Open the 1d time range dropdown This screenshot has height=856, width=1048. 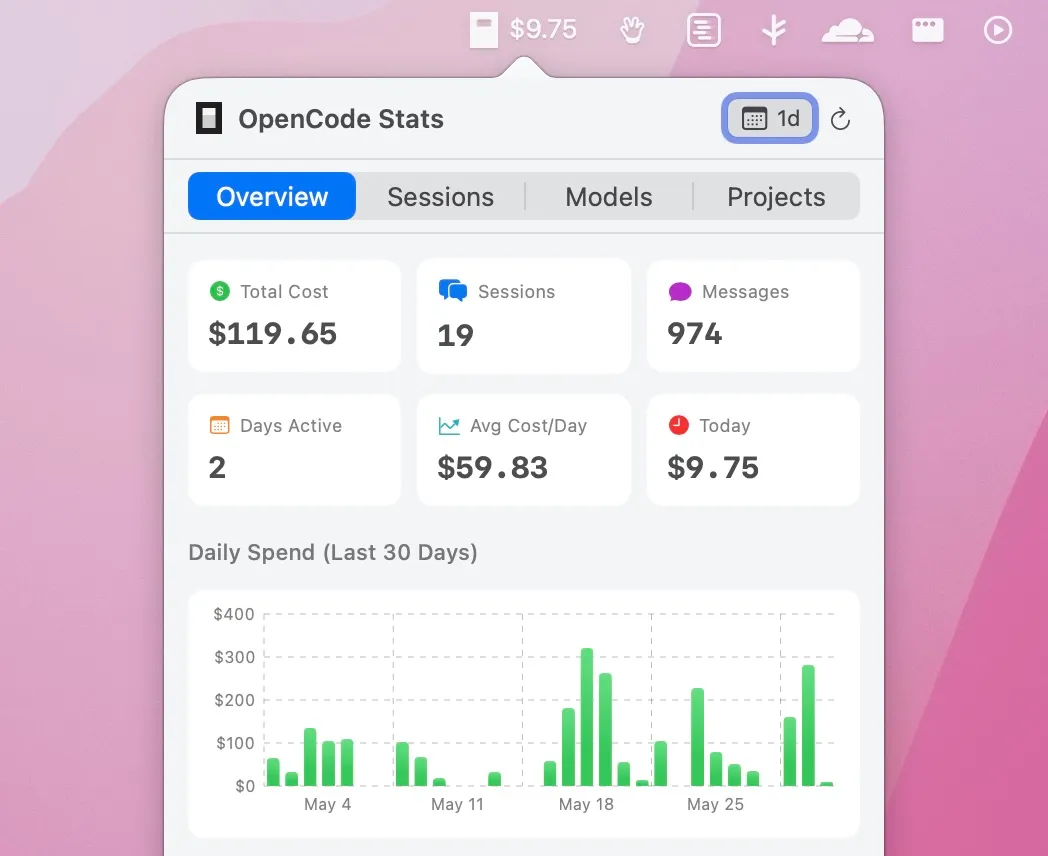tap(770, 118)
